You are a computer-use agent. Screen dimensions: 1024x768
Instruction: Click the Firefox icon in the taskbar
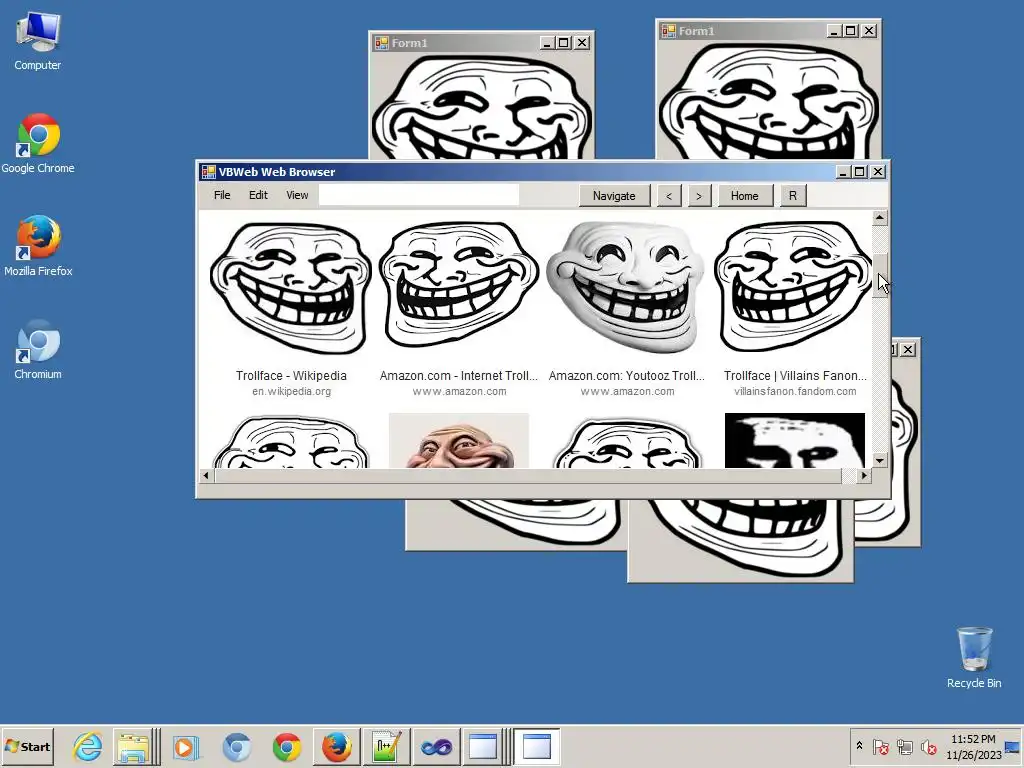336,747
